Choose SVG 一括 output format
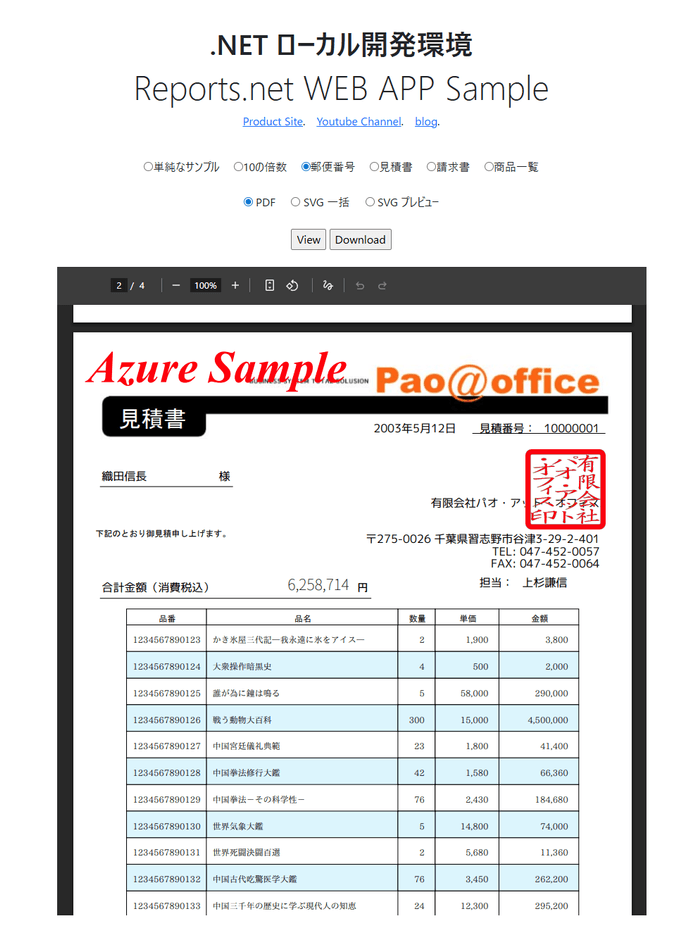 click(x=295, y=202)
